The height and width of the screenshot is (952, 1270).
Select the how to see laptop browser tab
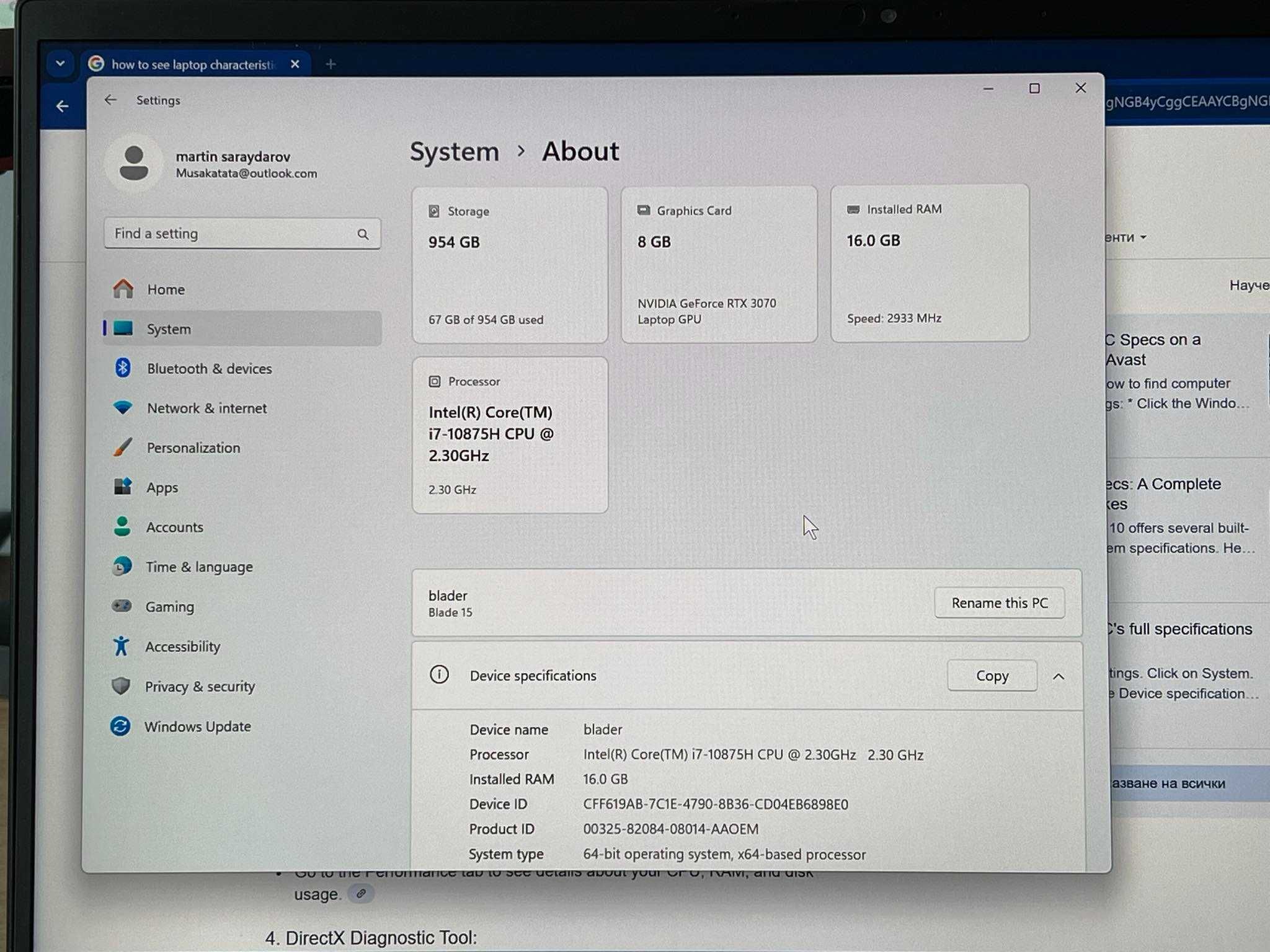(195, 64)
